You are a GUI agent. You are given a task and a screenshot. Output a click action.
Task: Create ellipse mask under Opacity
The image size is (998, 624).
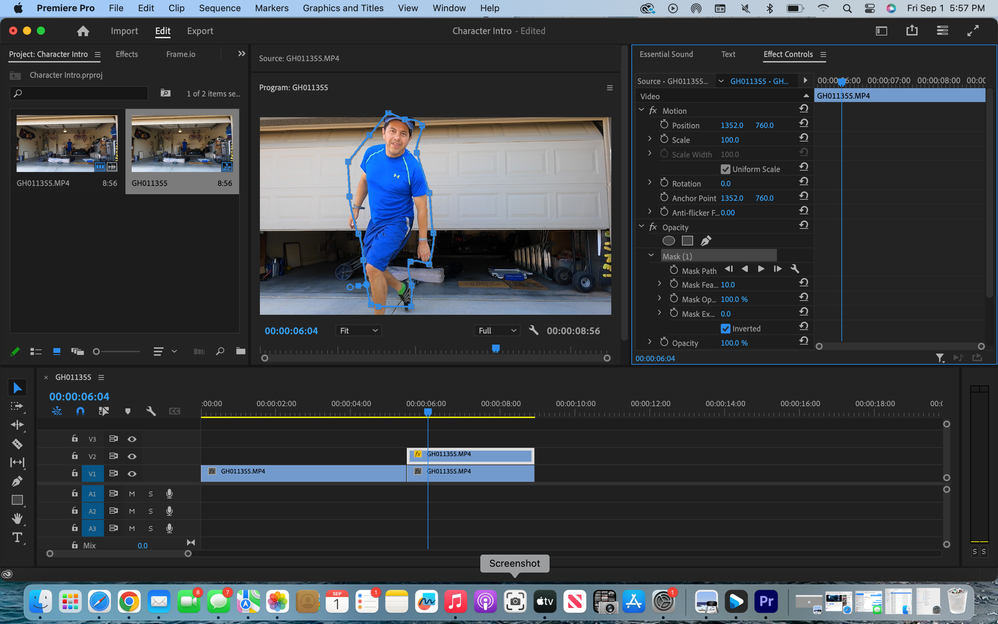point(669,241)
